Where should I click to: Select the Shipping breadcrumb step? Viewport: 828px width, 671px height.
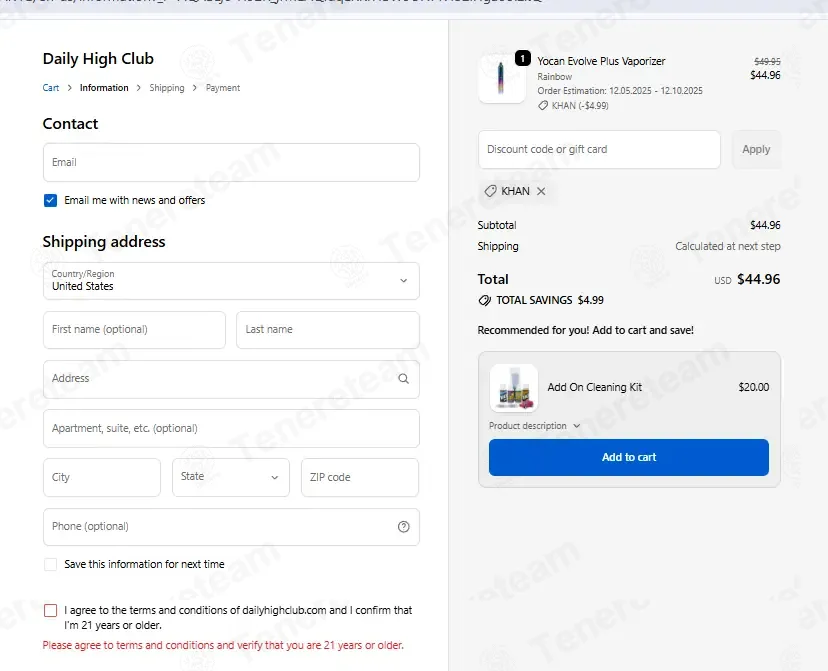pos(167,88)
